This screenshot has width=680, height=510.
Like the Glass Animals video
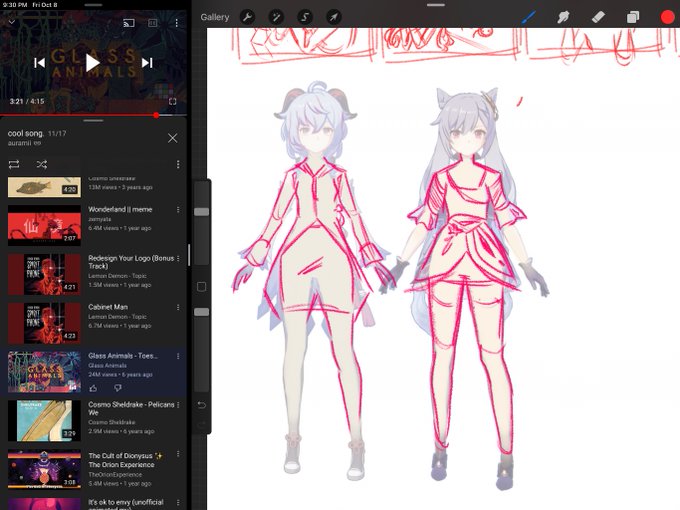pos(93,388)
